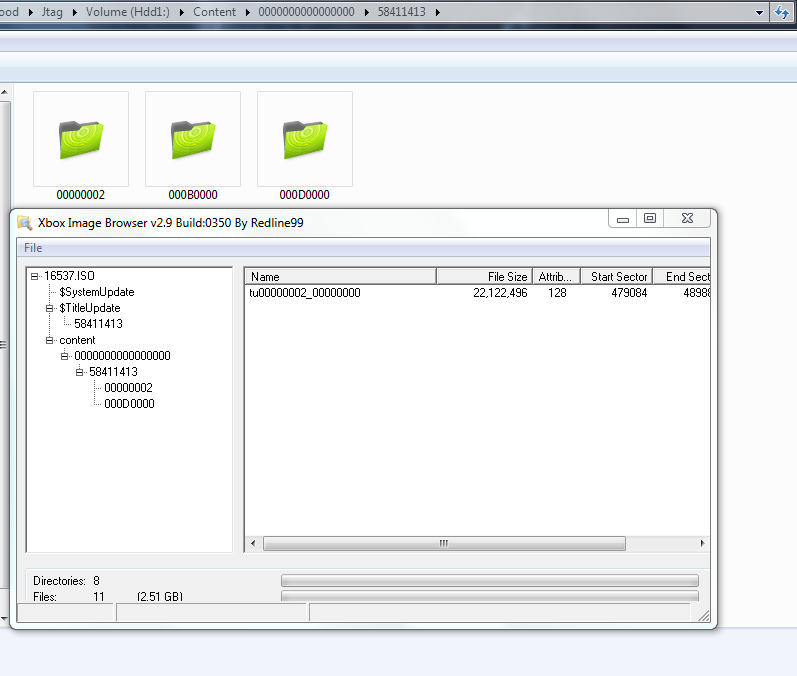797x676 pixels.
Task: Collapse the content tree node
Action: point(49,340)
